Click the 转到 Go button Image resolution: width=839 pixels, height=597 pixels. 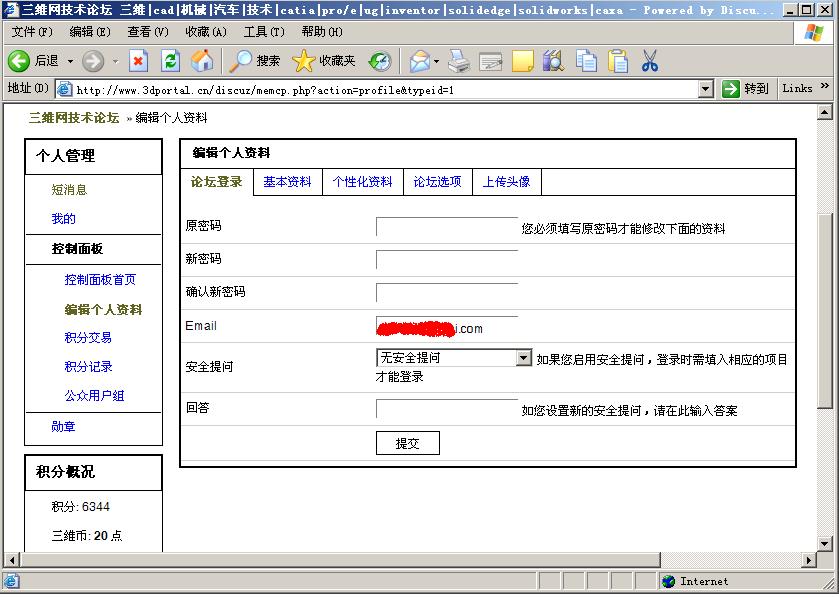point(745,89)
